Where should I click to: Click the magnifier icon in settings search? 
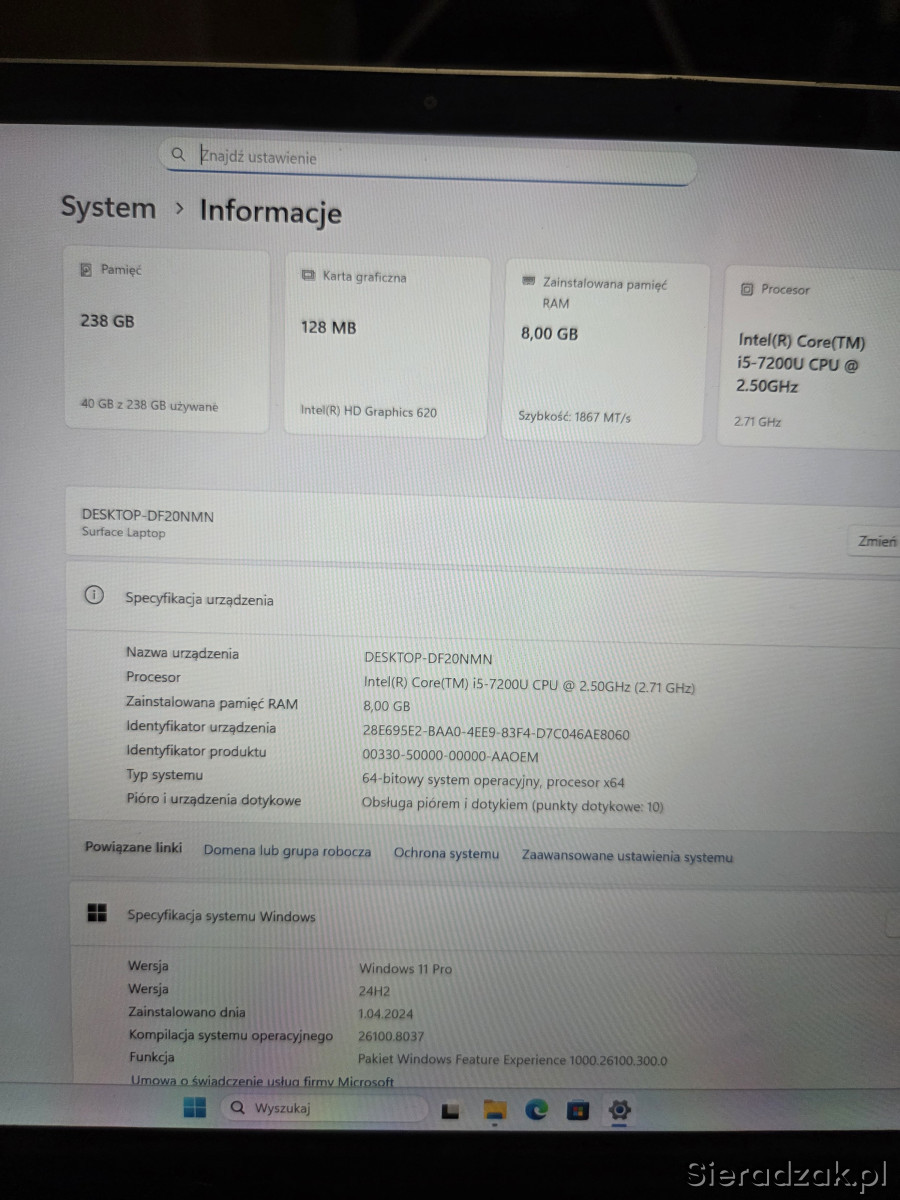coord(178,154)
